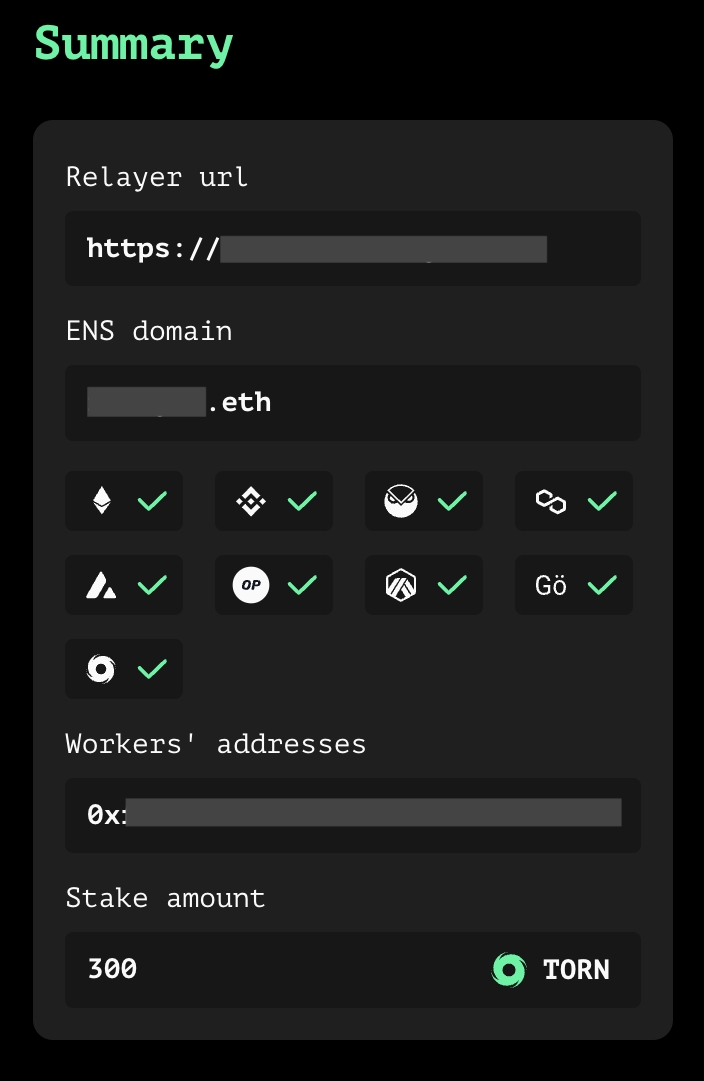Select the BNB Chain network icon
The image size is (704, 1081).
point(251,501)
